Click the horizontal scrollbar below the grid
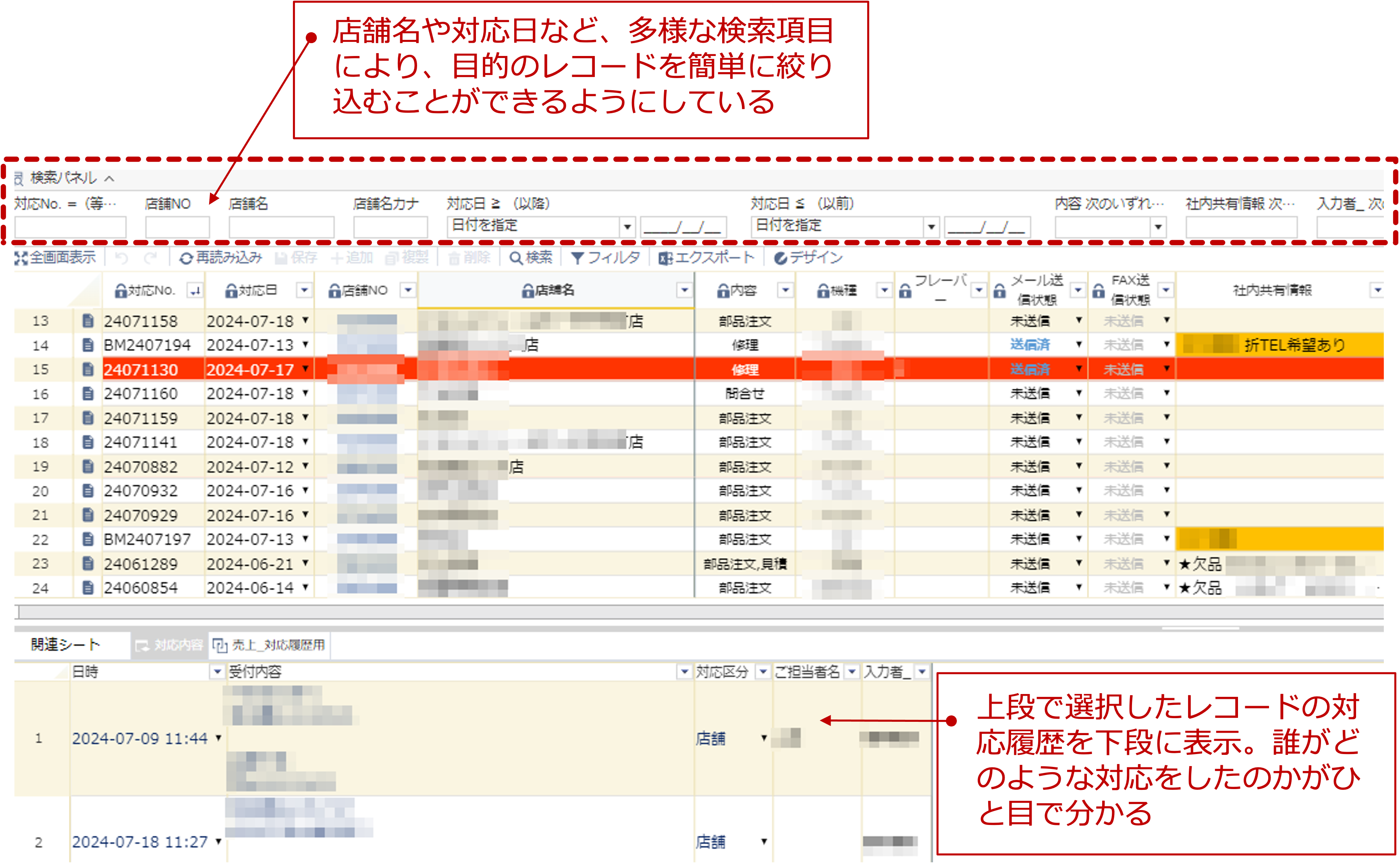Viewport: 1400px width, 864px height. pos(698,613)
